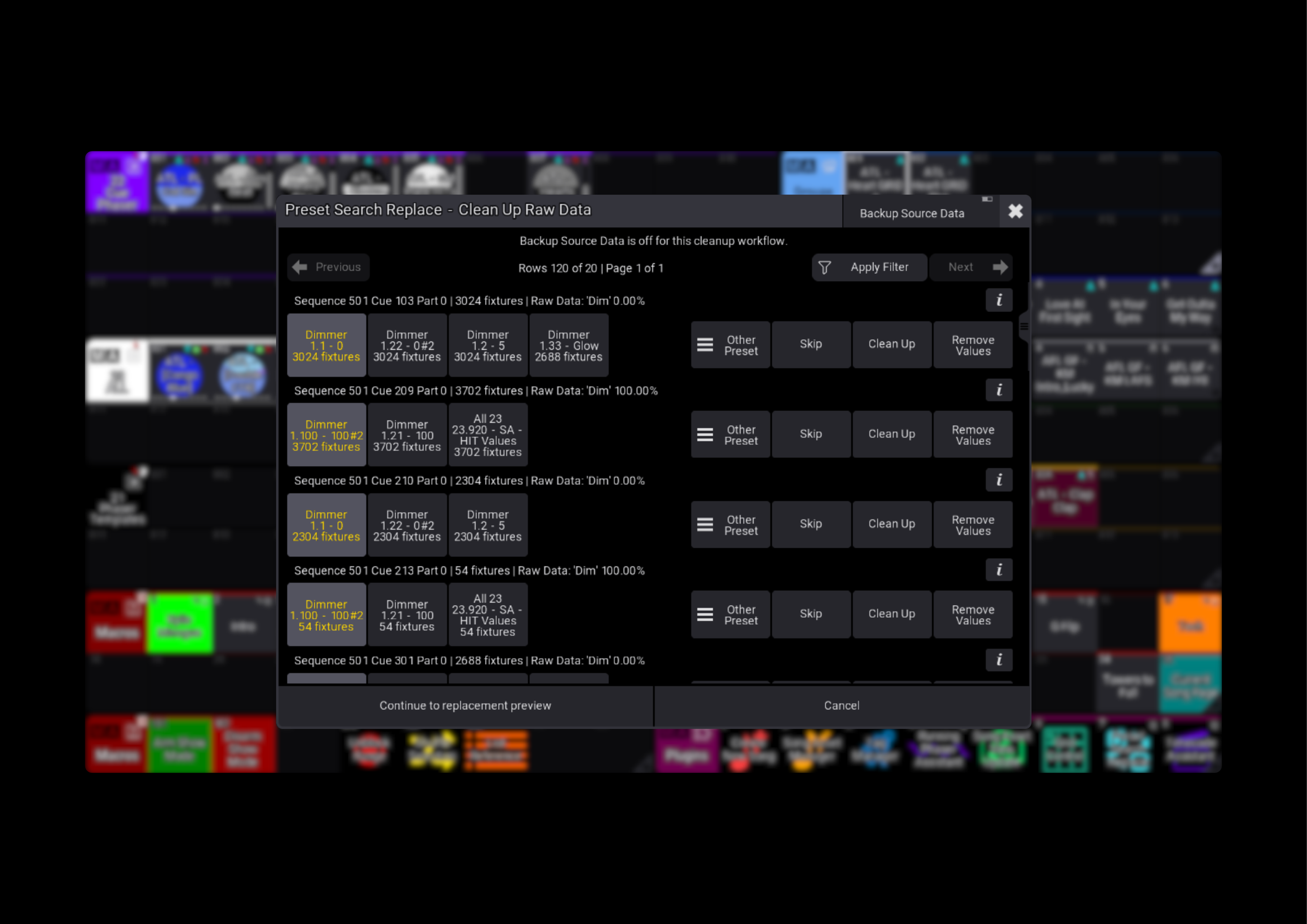Viewport: 1307px width, 924px height.
Task: Skip the Cue 103 row
Action: point(811,345)
